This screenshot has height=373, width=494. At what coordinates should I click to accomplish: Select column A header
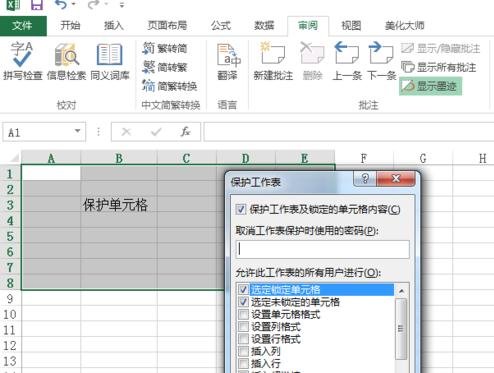pyautogui.click(x=51, y=158)
